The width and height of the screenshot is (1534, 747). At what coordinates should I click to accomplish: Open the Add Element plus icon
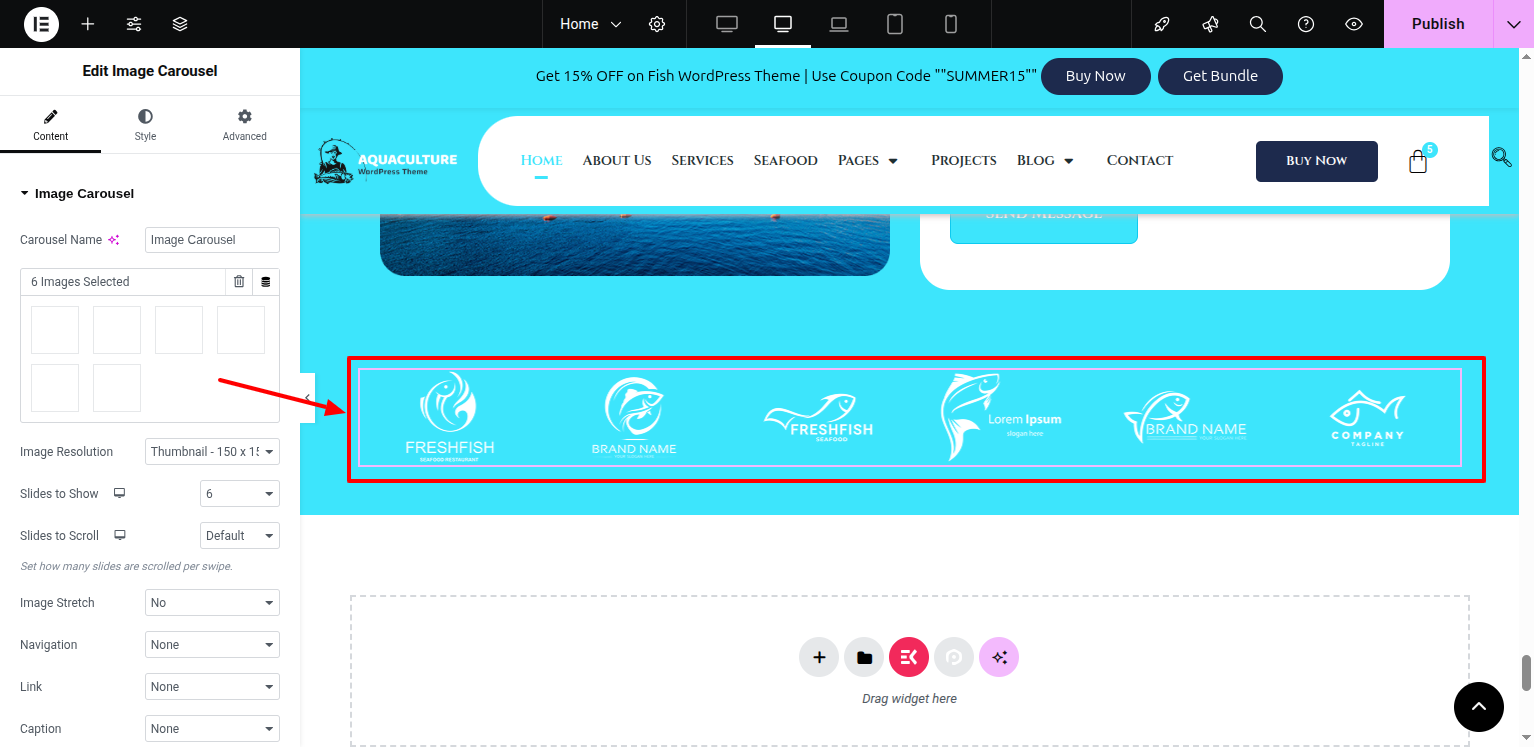click(x=88, y=24)
